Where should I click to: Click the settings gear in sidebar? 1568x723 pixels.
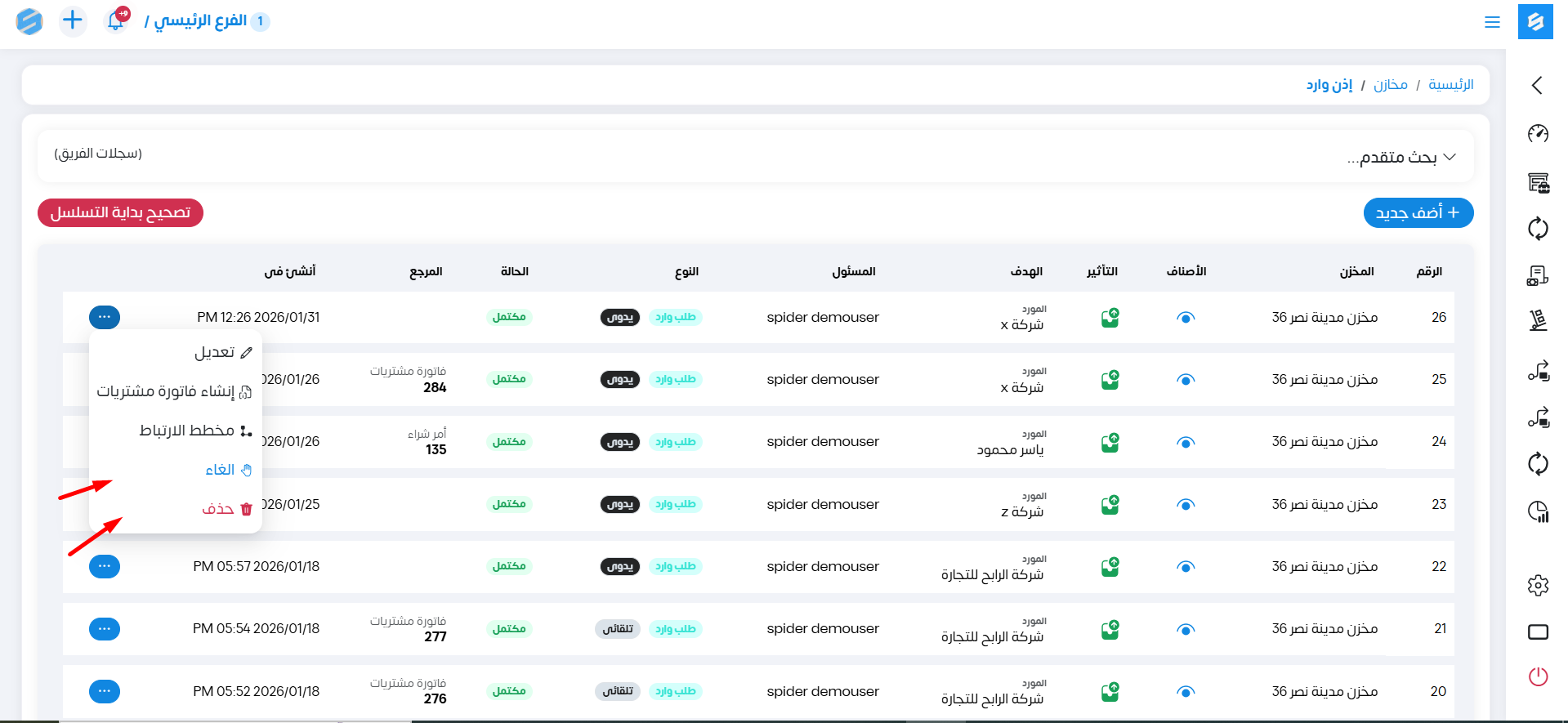click(1538, 585)
